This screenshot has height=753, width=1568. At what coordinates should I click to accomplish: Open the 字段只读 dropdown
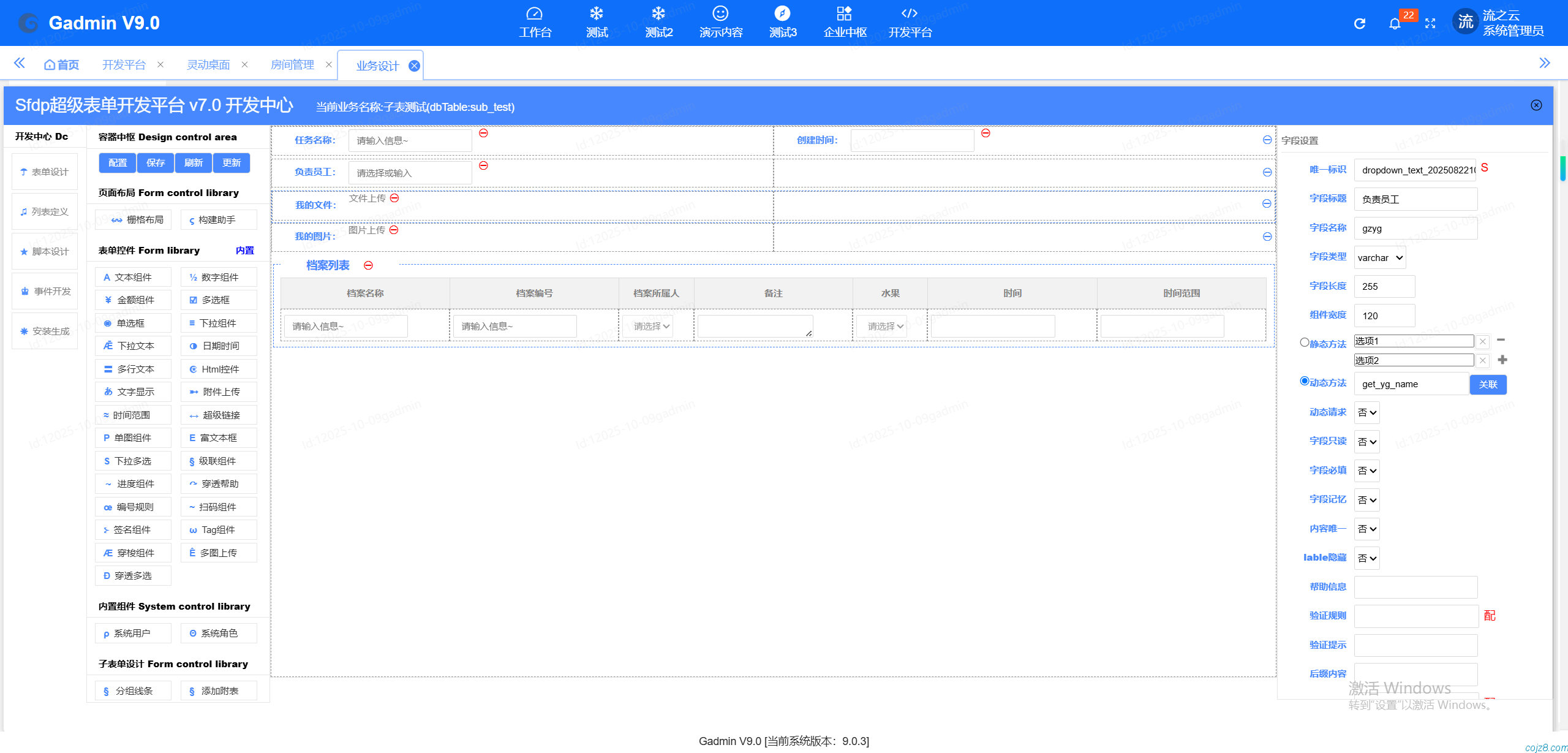tap(1366, 442)
